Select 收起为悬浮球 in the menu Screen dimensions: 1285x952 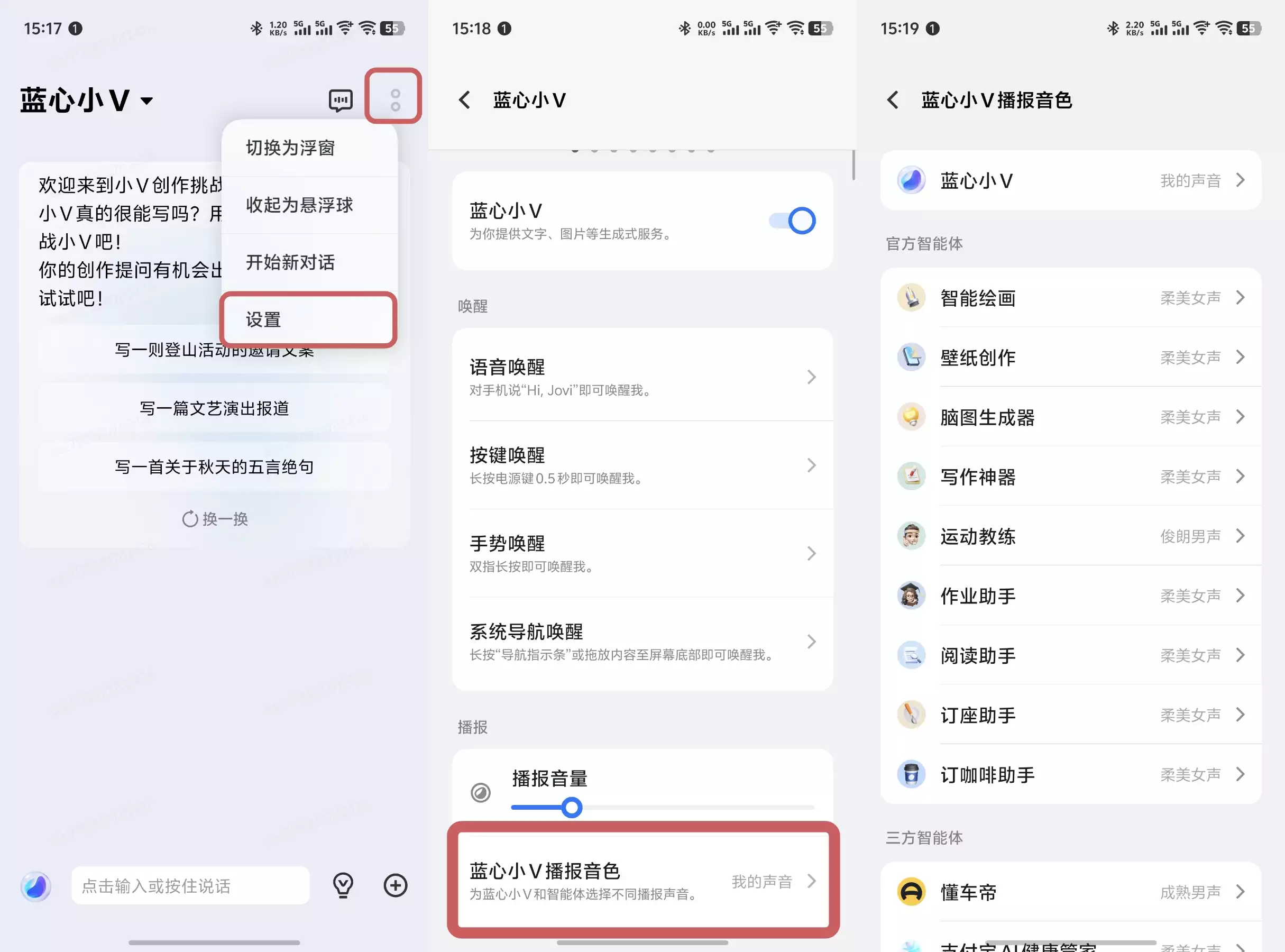[x=309, y=205]
